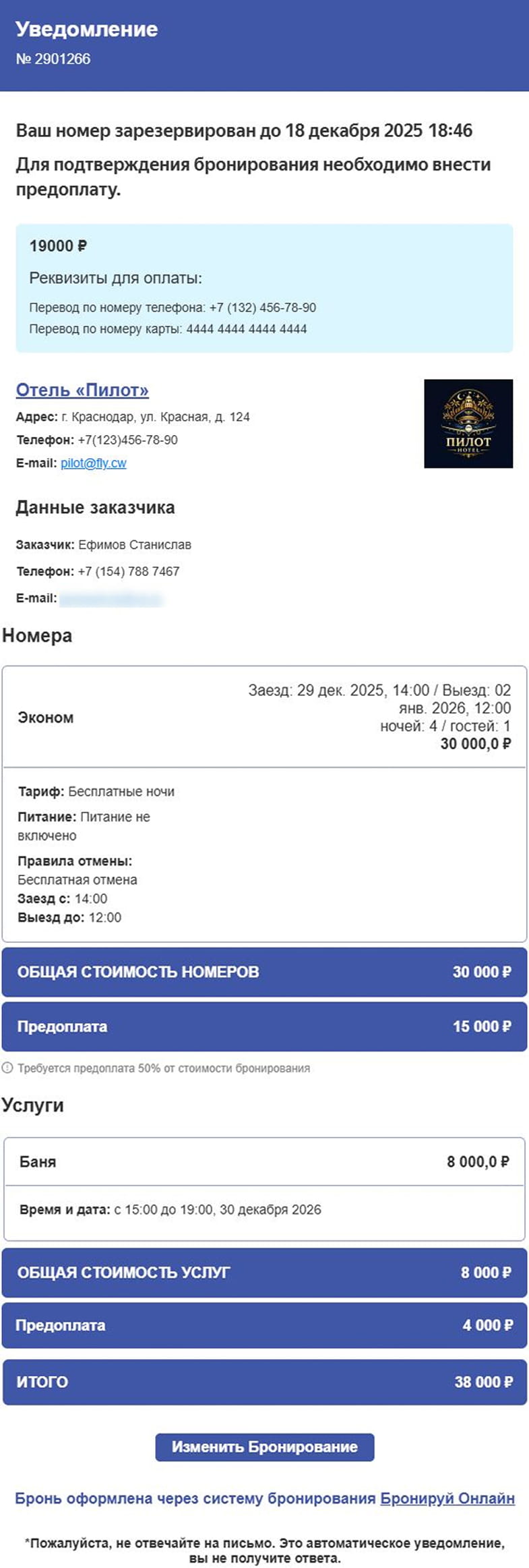This screenshot has width=529, height=1568.
Task: Open the «Отель «Пилот»» hotel link
Action: 83,390
